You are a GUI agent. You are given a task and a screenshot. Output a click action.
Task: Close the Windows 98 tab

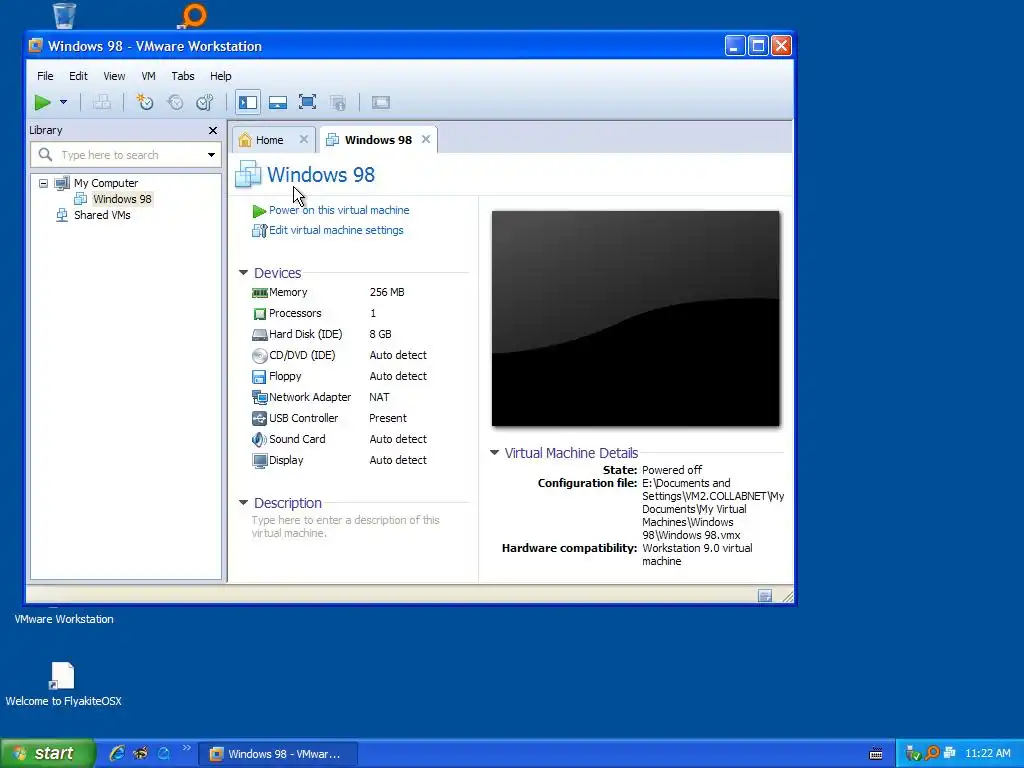pos(426,139)
